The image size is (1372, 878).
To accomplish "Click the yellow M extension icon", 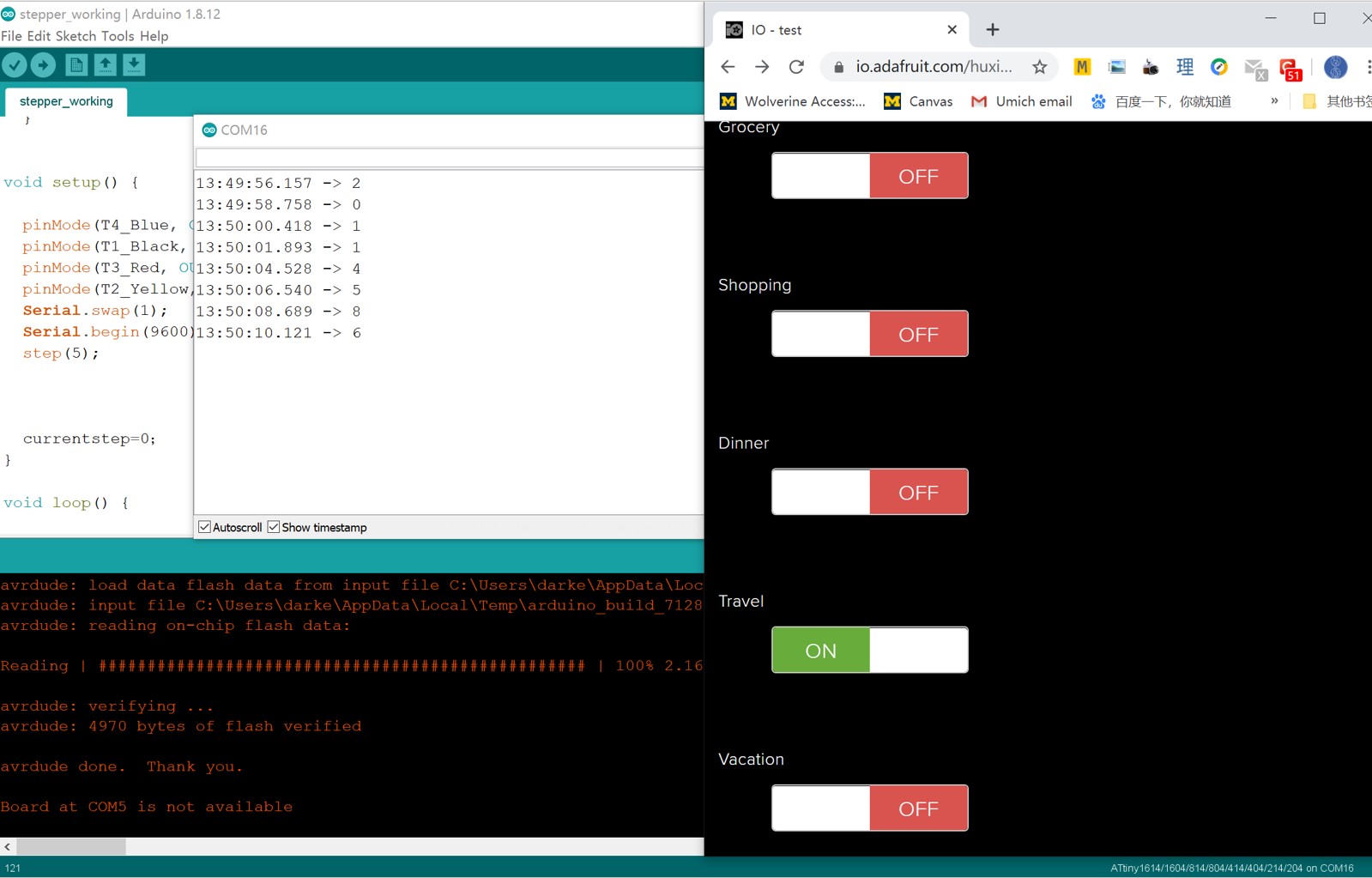I will point(1082,66).
